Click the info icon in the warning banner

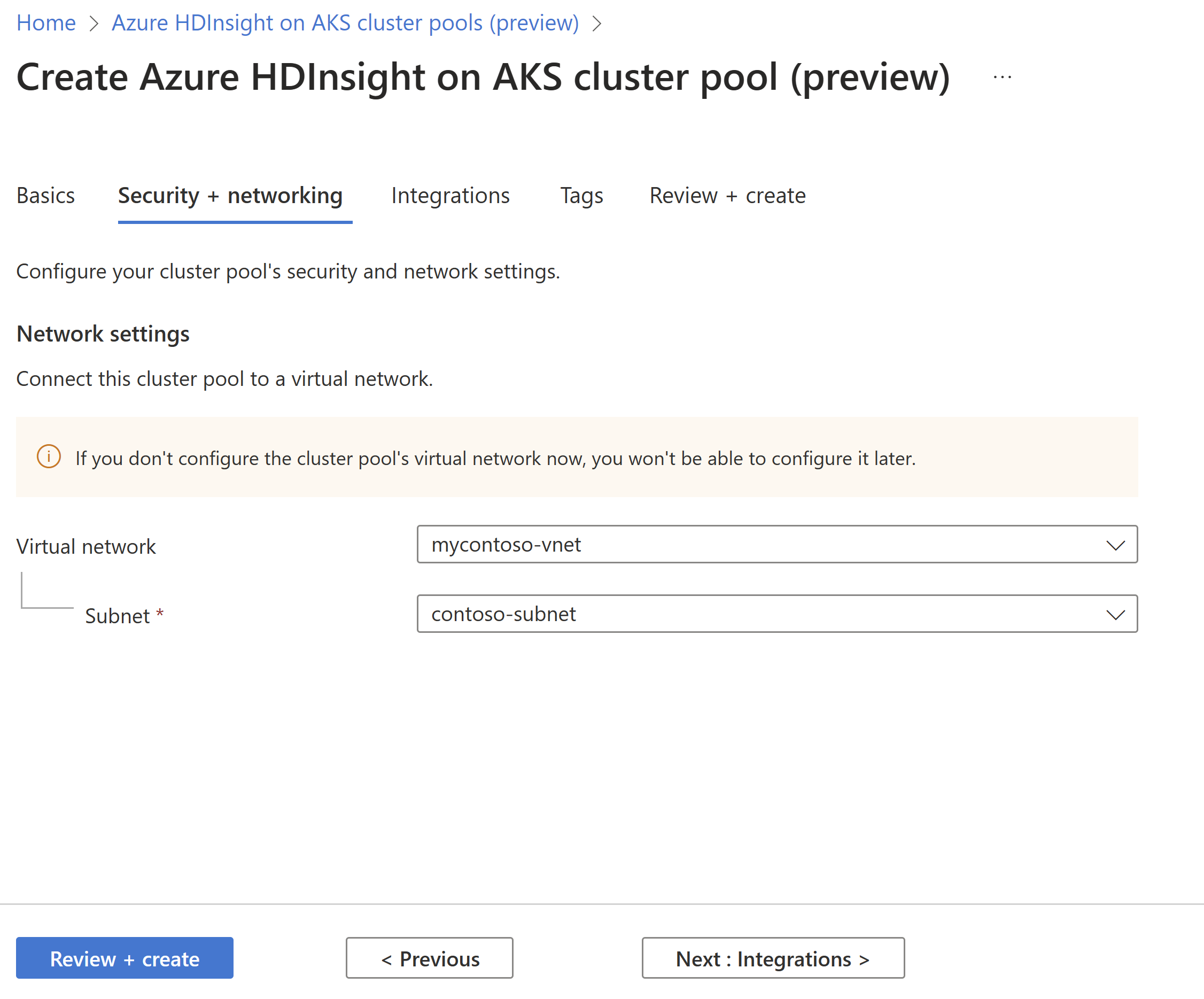coord(49,457)
